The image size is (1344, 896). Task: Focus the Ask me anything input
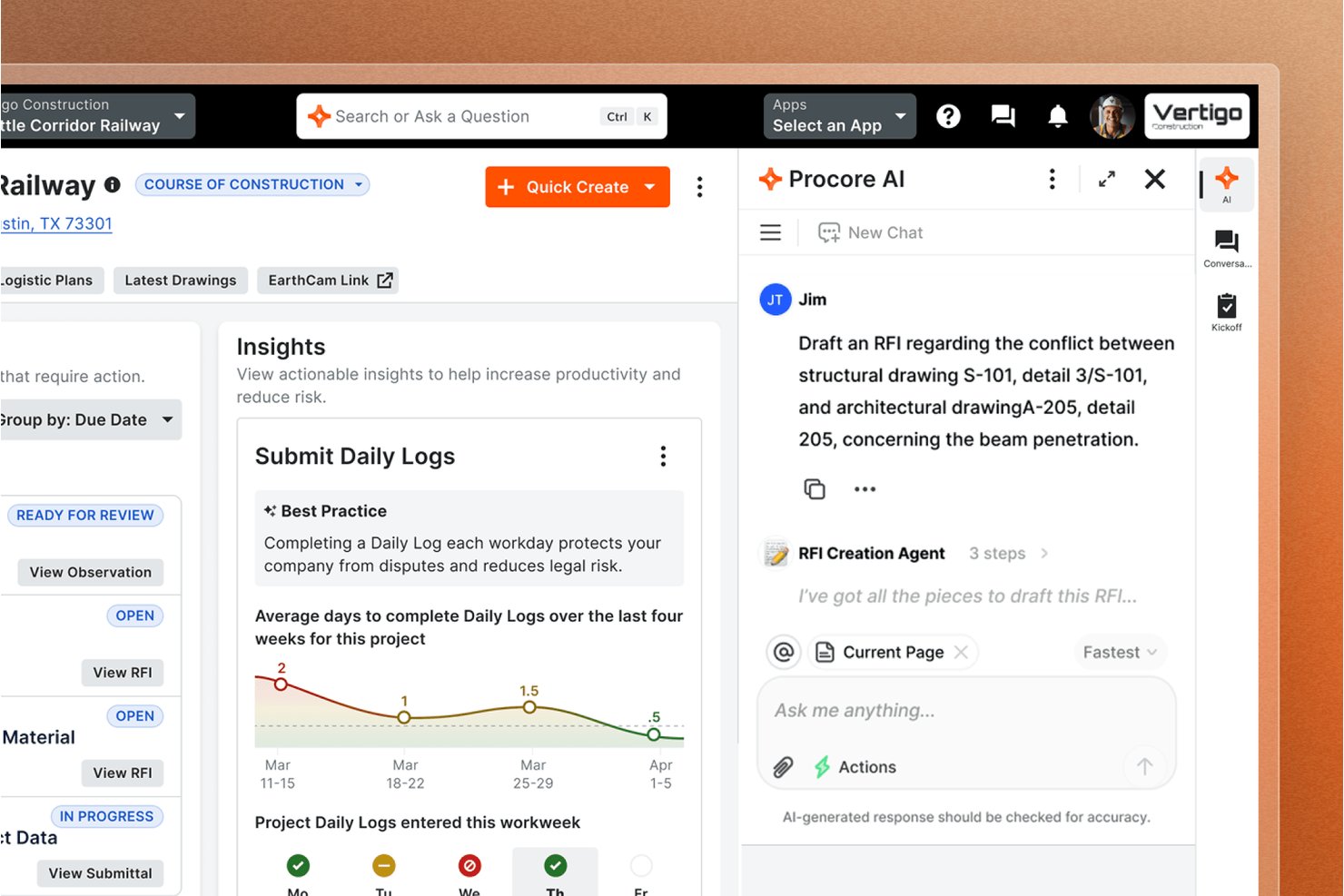[x=966, y=711]
